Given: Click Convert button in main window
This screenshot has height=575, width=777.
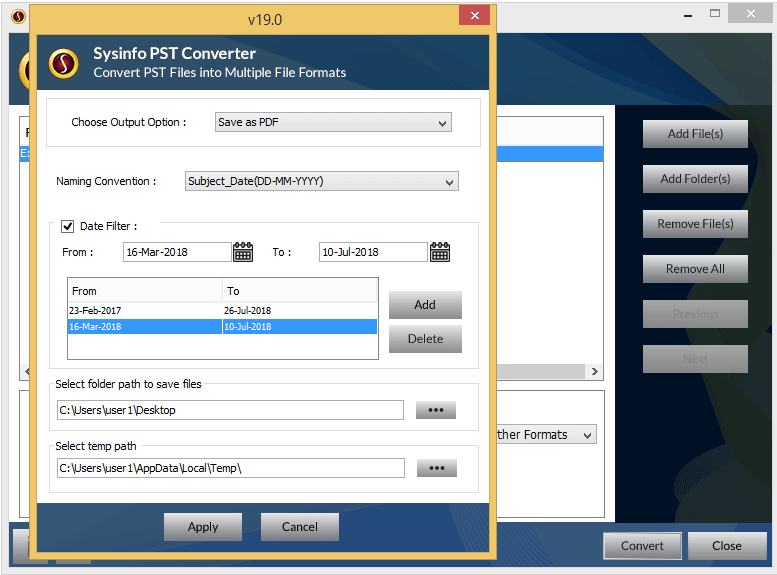Looking at the screenshot, I should click(642, 546).
